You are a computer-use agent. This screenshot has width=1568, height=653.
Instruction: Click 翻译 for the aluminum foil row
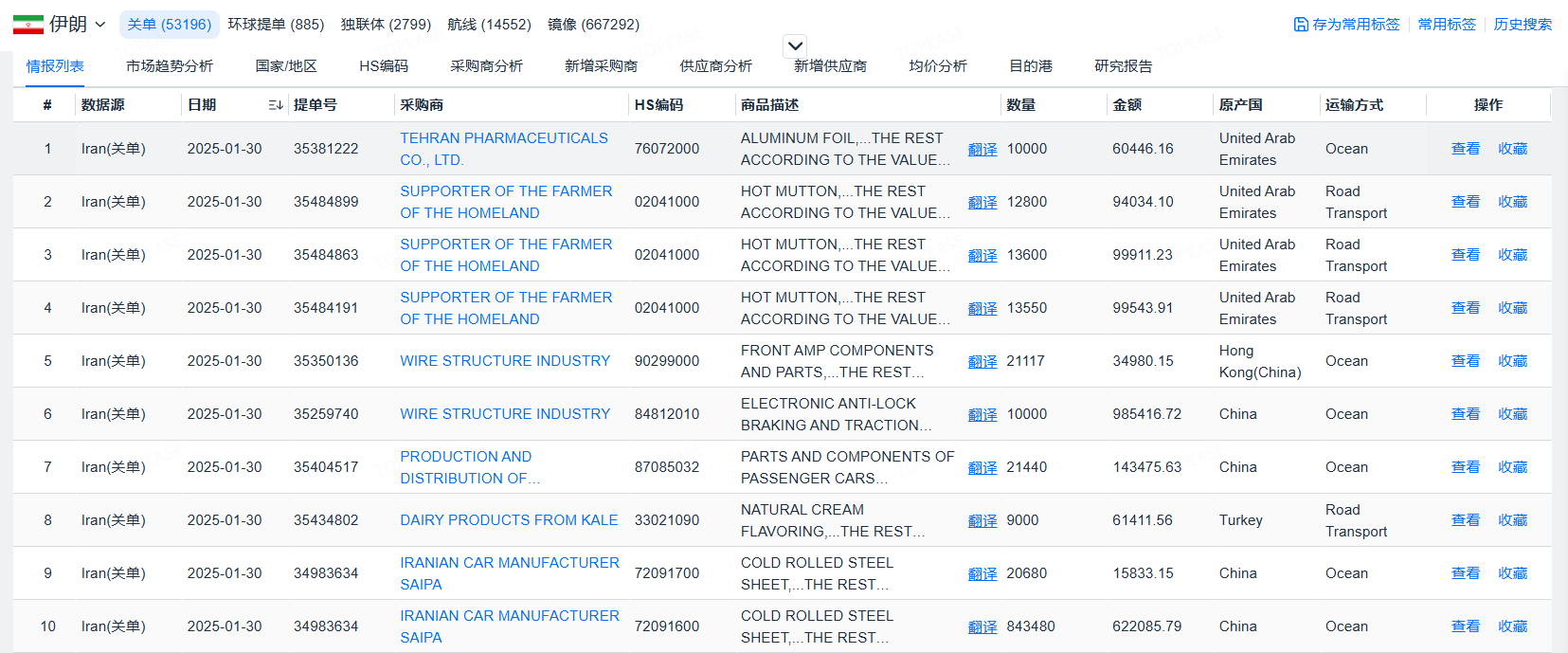coord(982,150)
